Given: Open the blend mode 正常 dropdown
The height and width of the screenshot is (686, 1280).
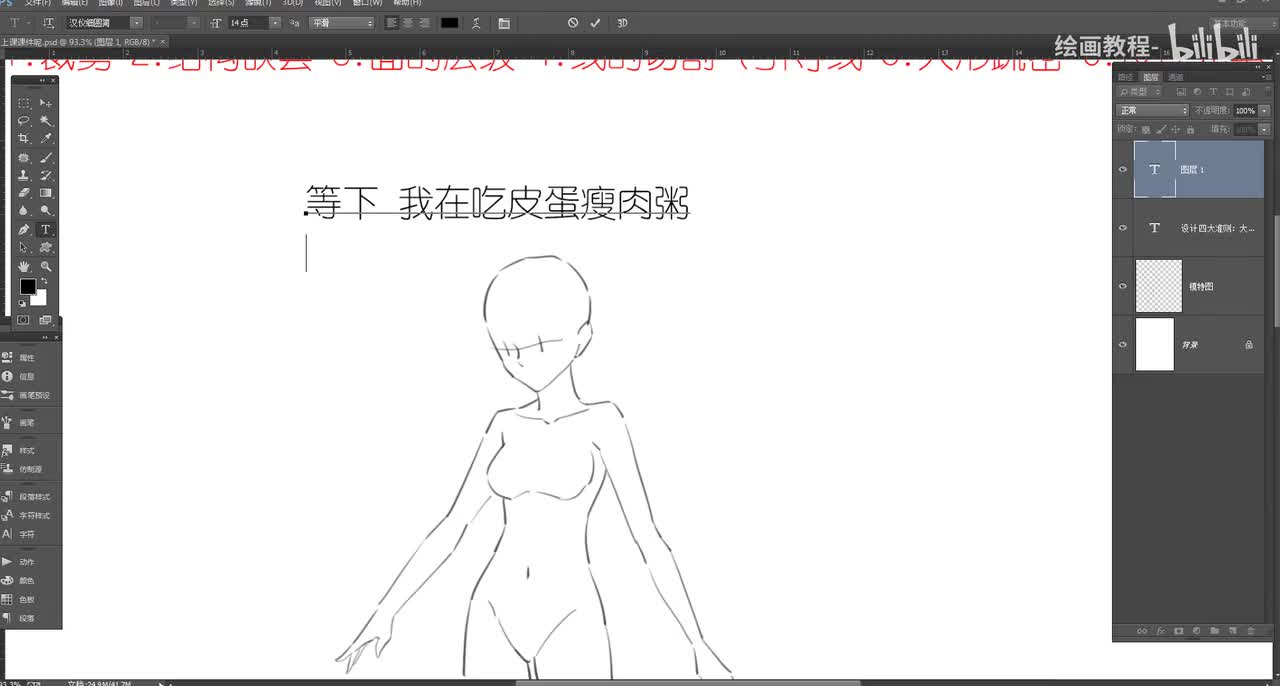Looking at the screenshot, I should [x=1152, y=110].
